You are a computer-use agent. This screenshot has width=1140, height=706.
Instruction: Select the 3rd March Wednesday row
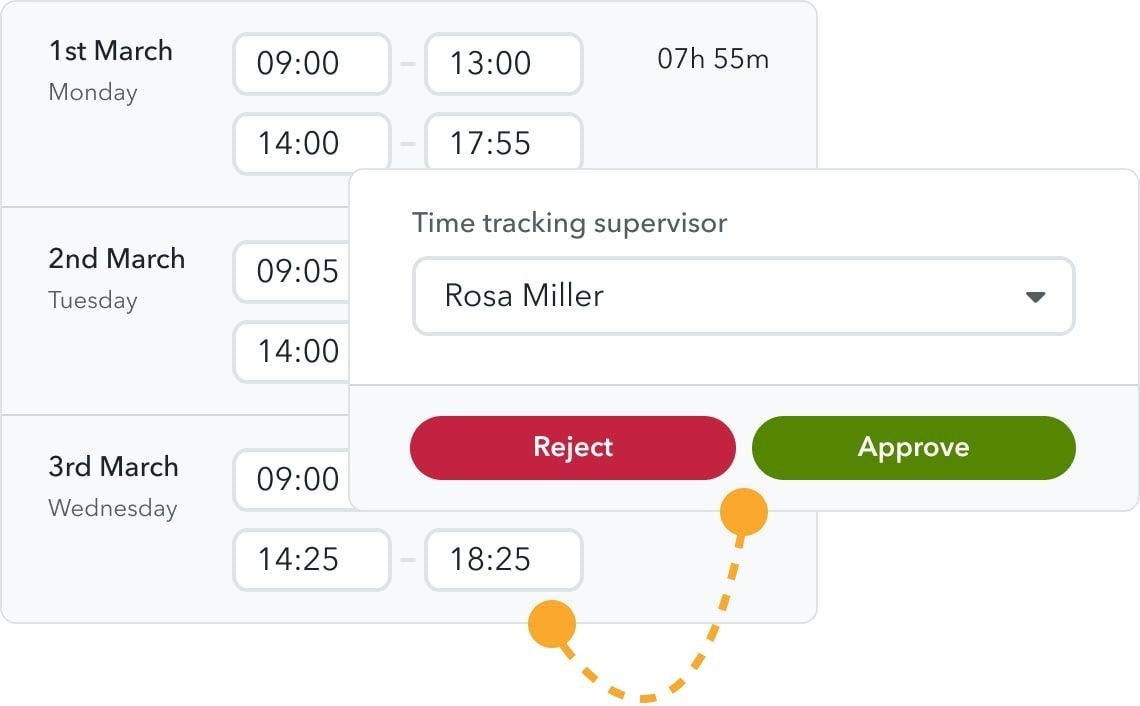tap(113, 485)
